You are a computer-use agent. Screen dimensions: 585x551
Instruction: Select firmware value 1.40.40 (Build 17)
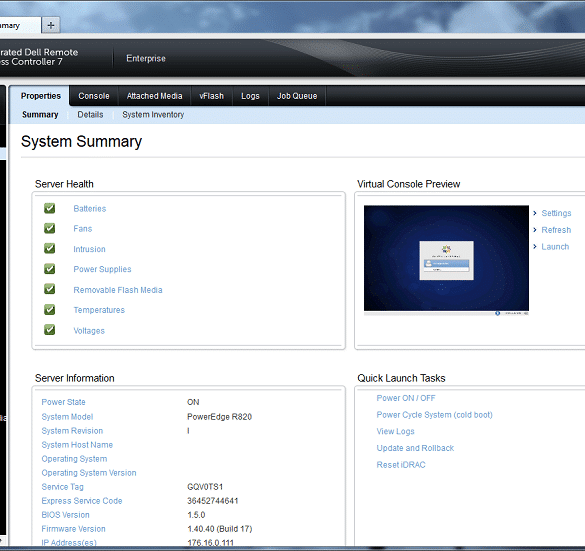coord(219,529)
